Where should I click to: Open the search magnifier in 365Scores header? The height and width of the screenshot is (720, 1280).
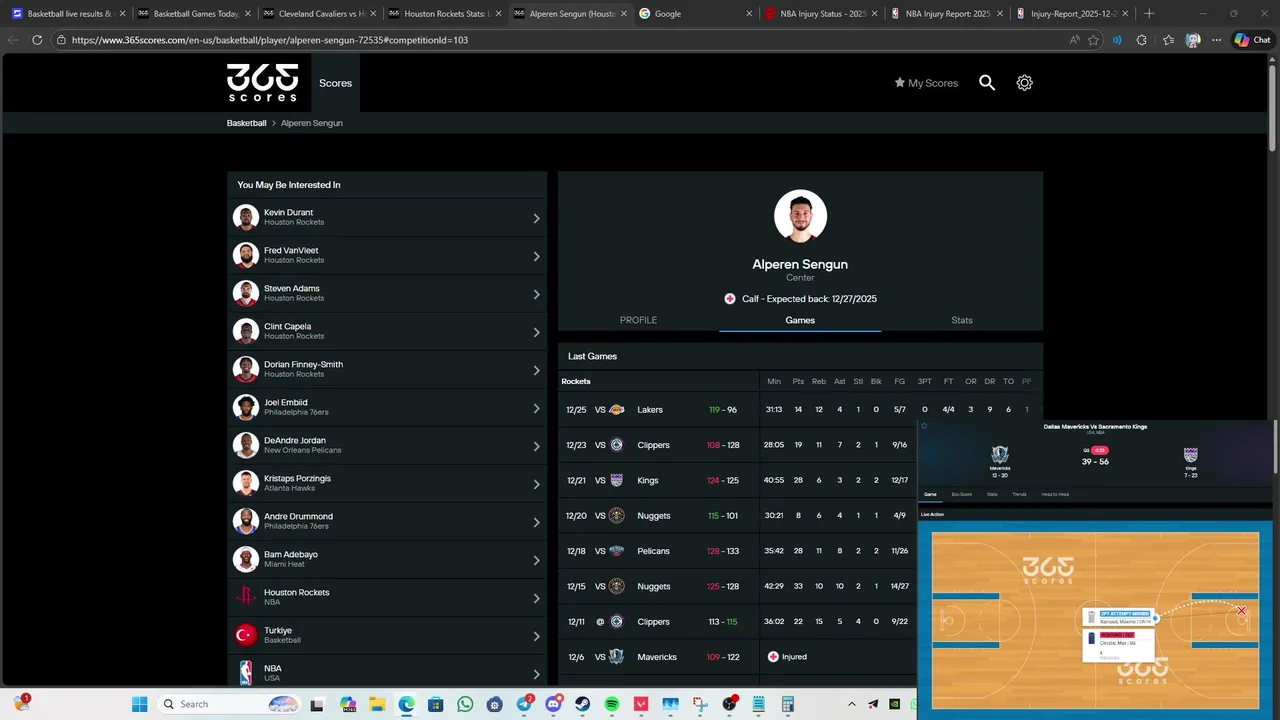pos(987,83)
